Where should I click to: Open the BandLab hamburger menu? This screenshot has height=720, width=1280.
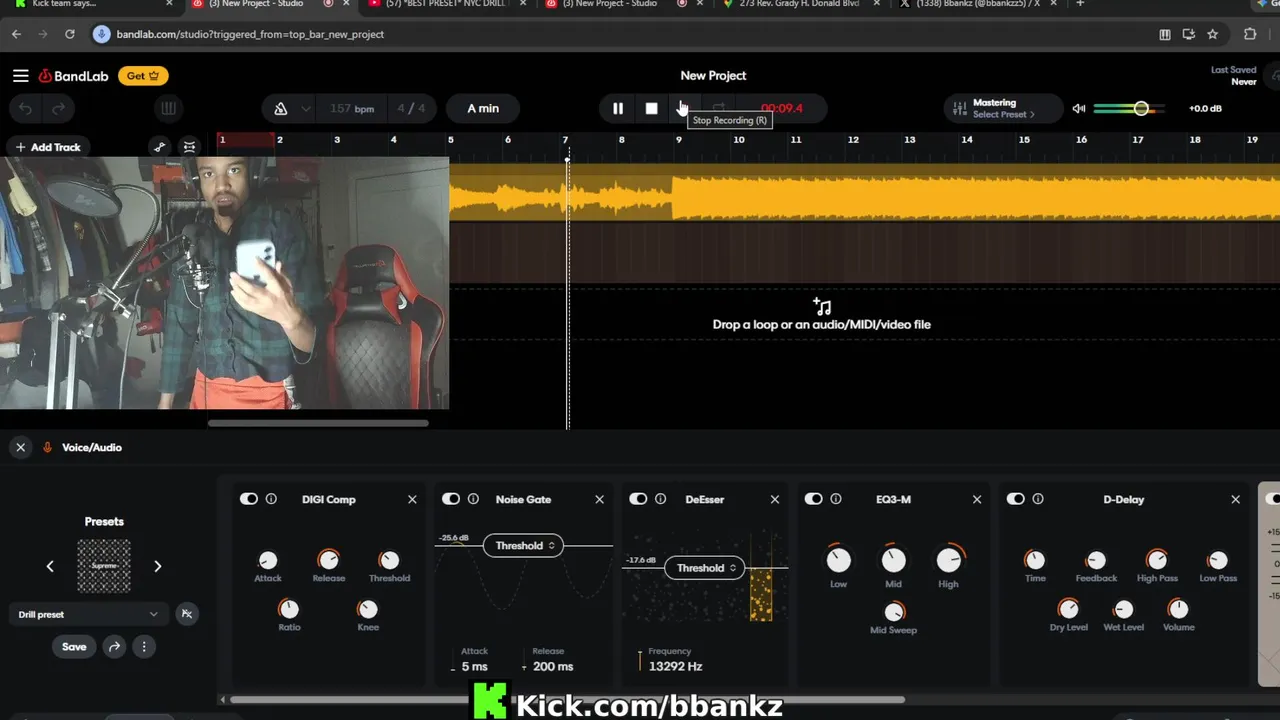point(20,76)
